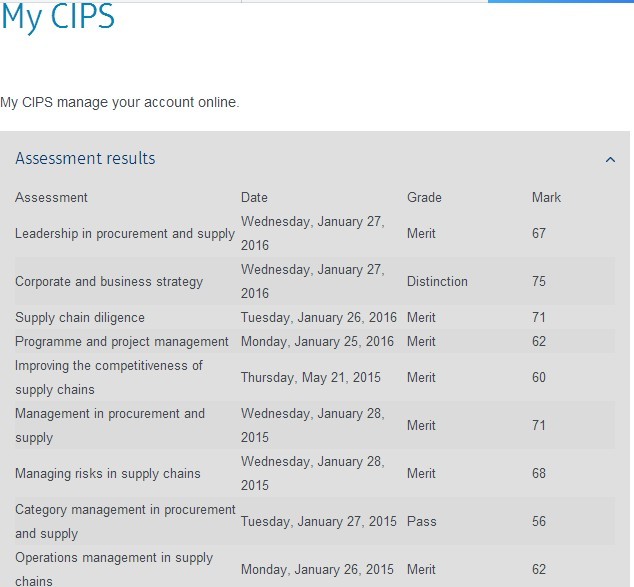Click the Distinction grade cell
Screen dimensions: 634x587
coord(437,281)
